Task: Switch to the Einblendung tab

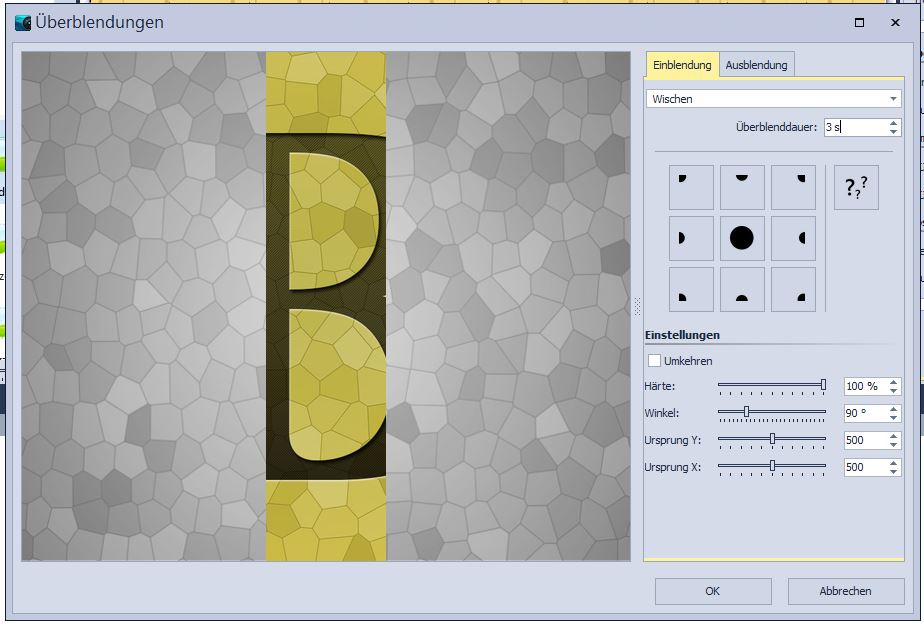Action: (682, 65)
